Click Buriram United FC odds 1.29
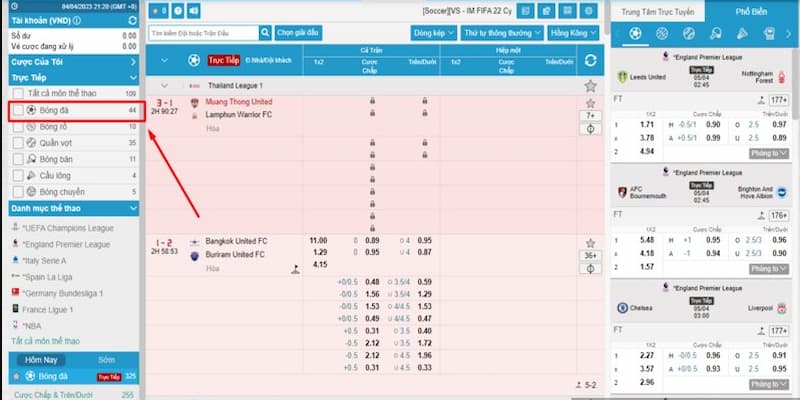Viewport: 800px width, 400px height. click(320, 253)
